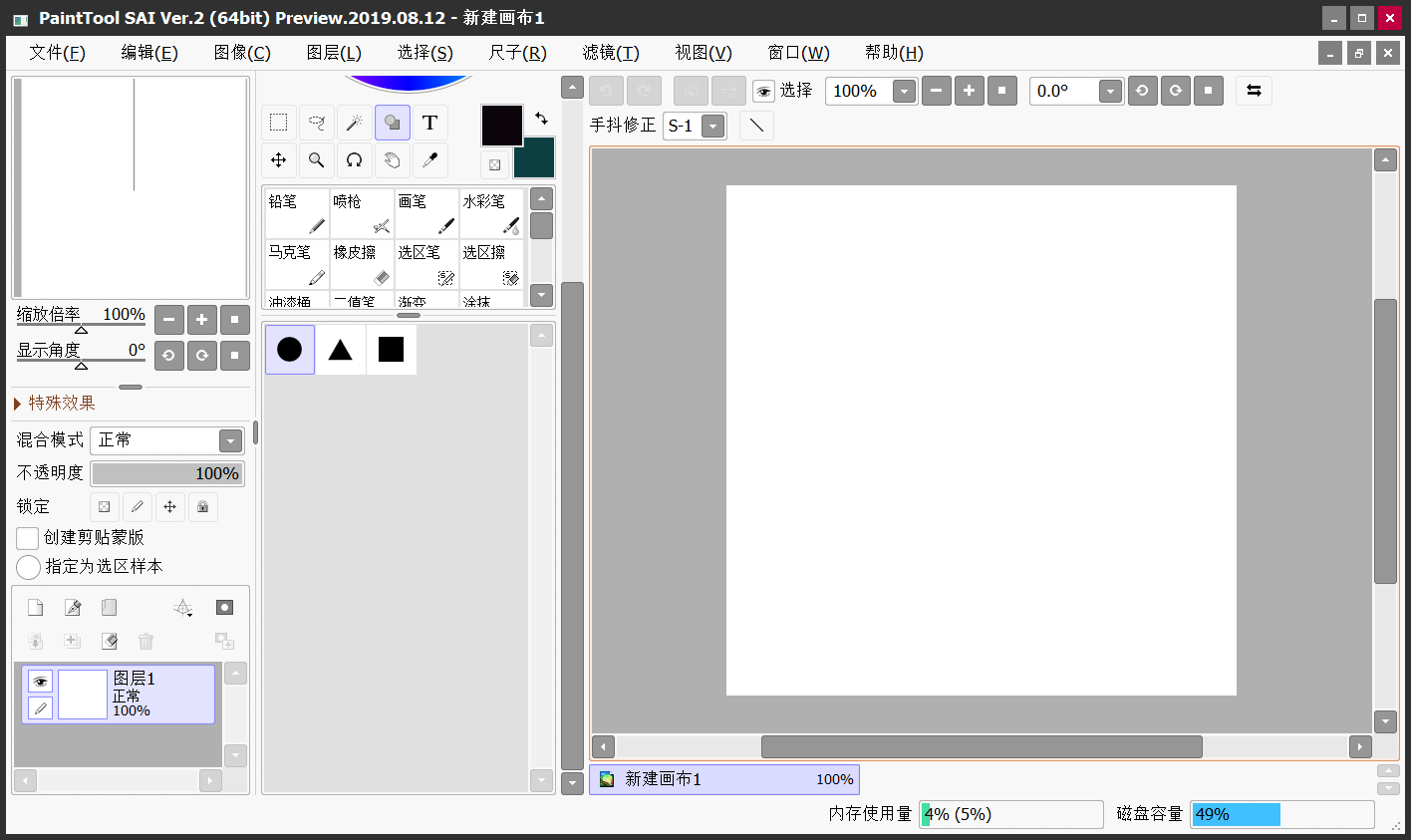Open the 文件(F) menu

point(57,53)
